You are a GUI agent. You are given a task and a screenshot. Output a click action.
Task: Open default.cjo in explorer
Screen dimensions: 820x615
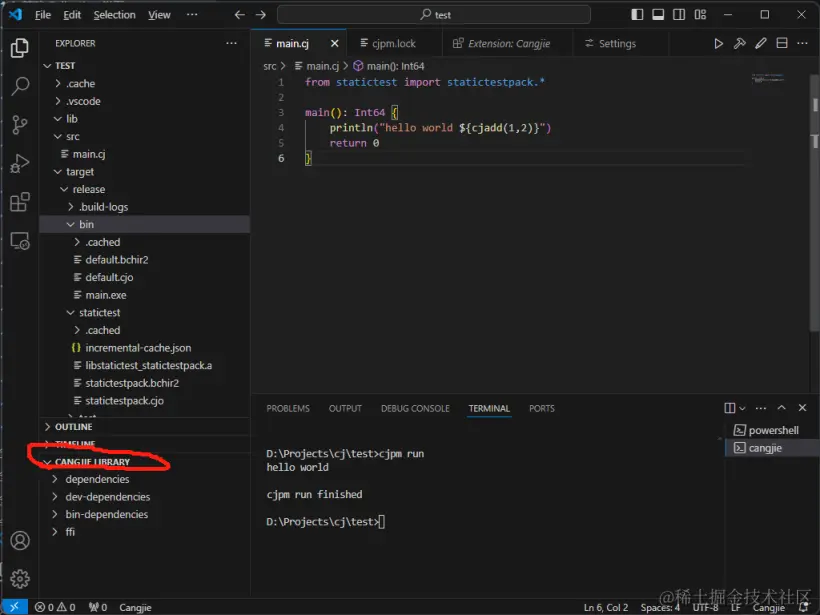click(x=109, y=277)
